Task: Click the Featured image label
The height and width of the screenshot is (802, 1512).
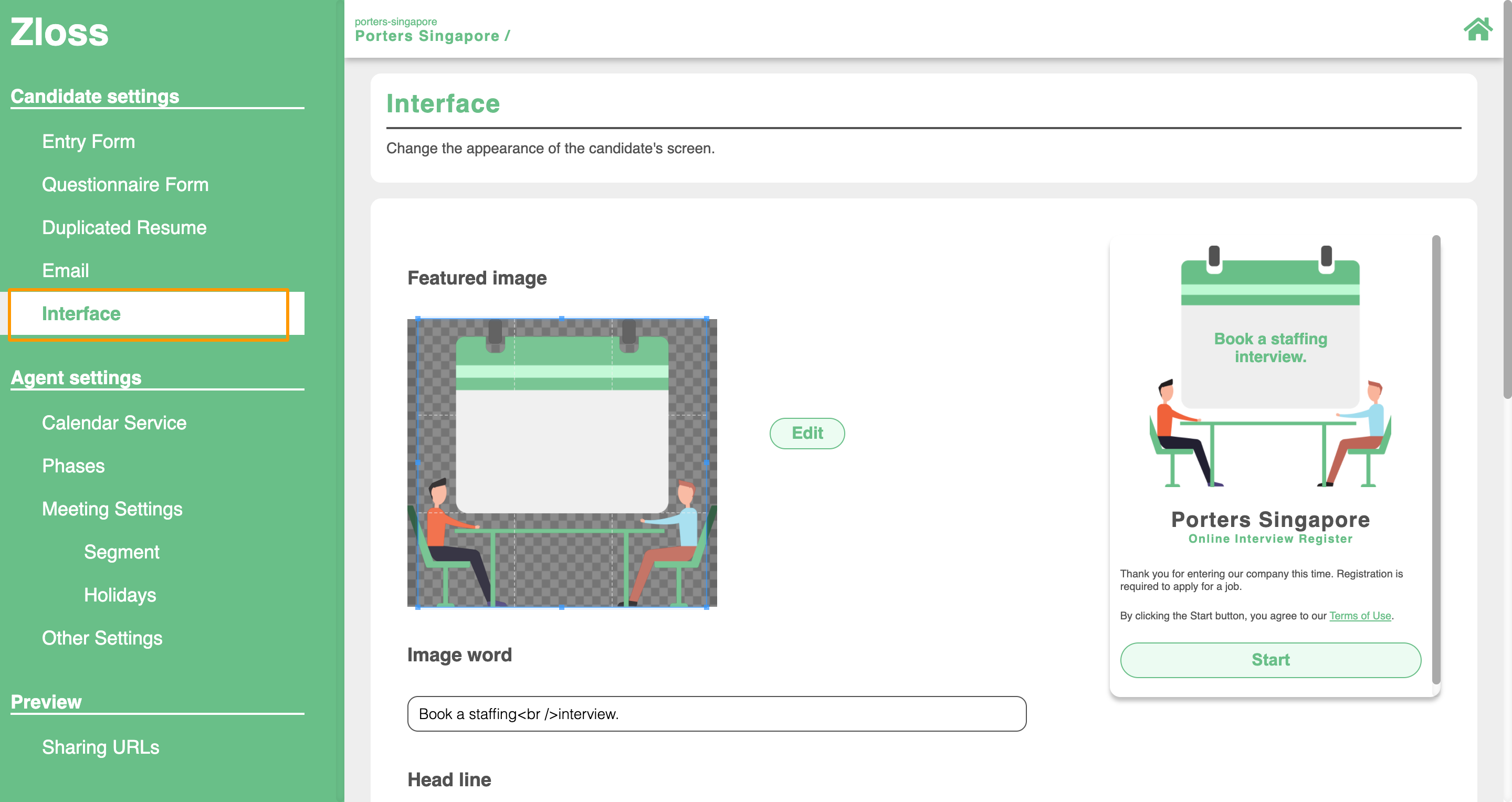Action: [477, 278]
